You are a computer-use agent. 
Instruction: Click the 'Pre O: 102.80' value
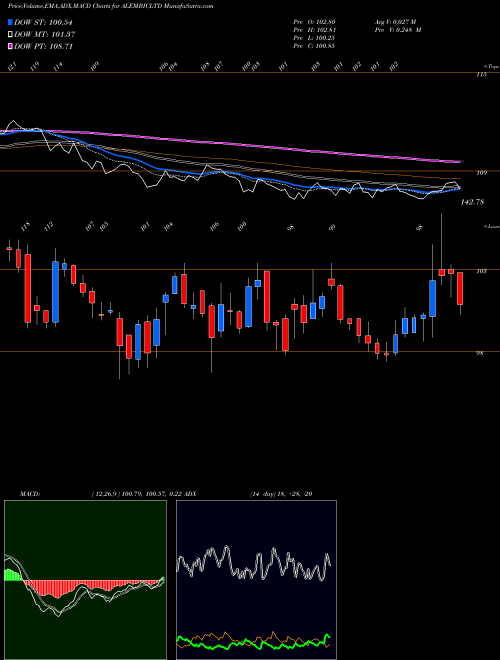314,22
